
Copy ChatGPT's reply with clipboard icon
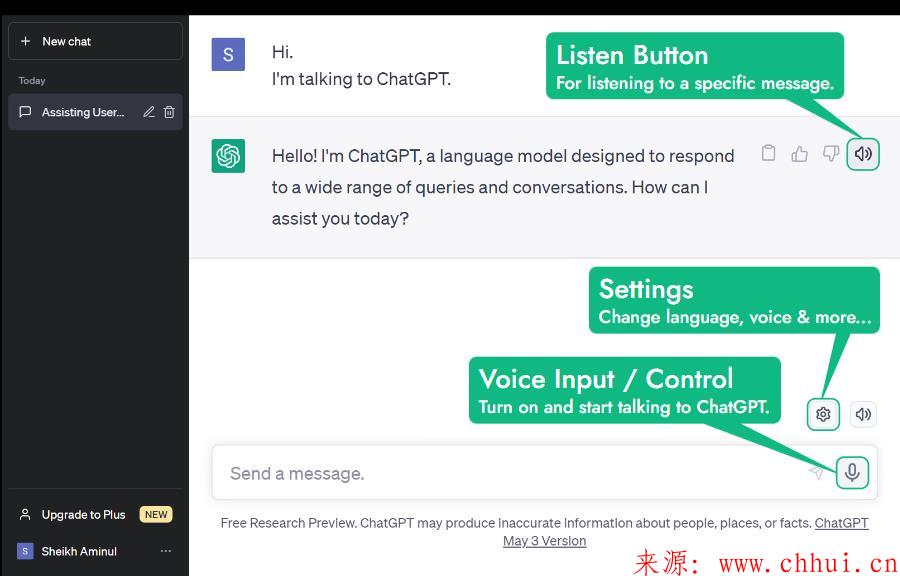tap(768, 153)
